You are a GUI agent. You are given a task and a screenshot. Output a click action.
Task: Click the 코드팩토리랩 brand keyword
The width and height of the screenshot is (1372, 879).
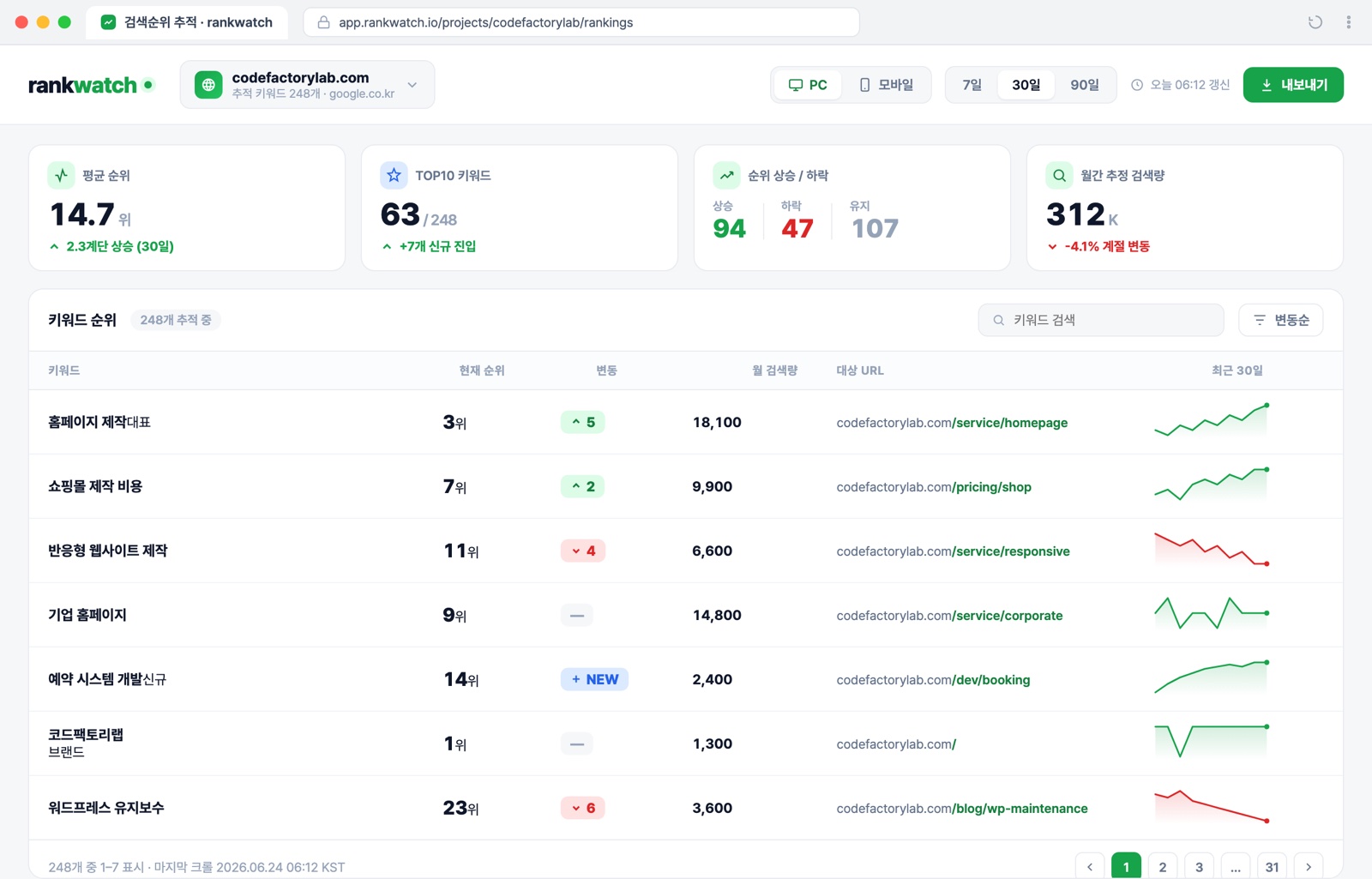tap(86, 735)
